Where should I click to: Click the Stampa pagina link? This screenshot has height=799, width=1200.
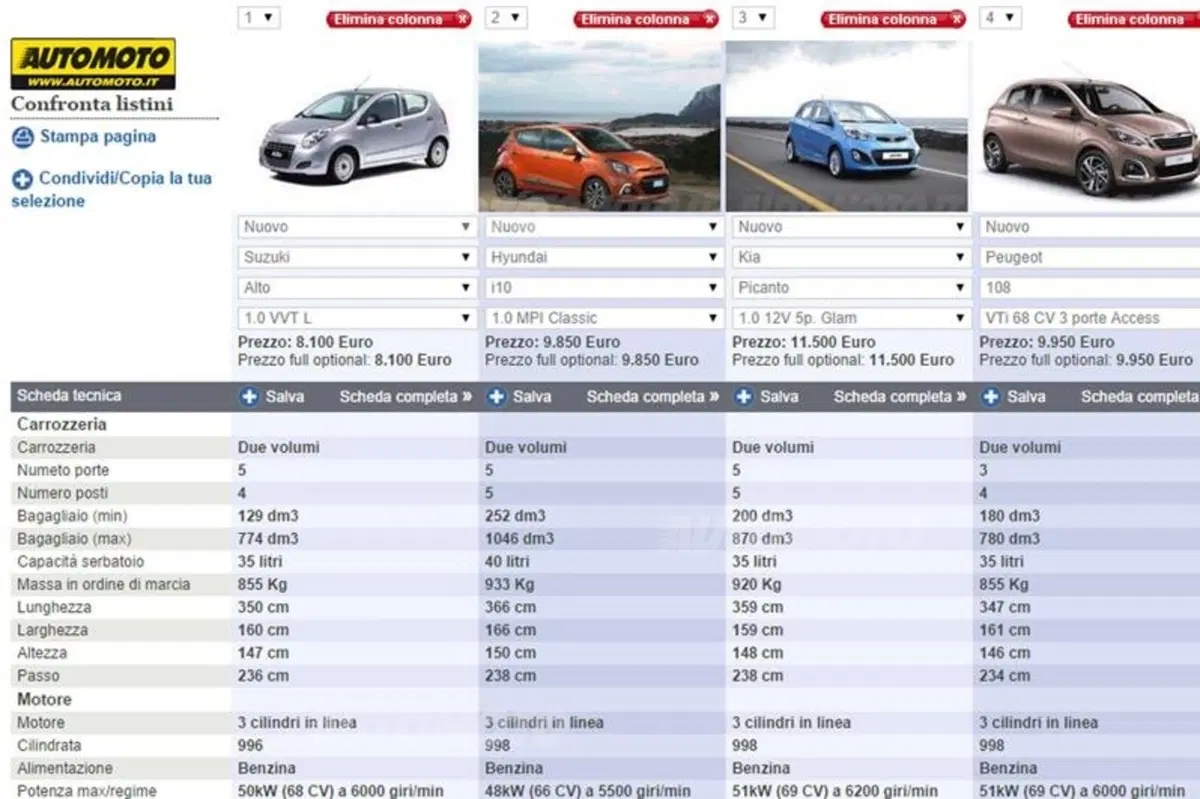click(98, 137)
